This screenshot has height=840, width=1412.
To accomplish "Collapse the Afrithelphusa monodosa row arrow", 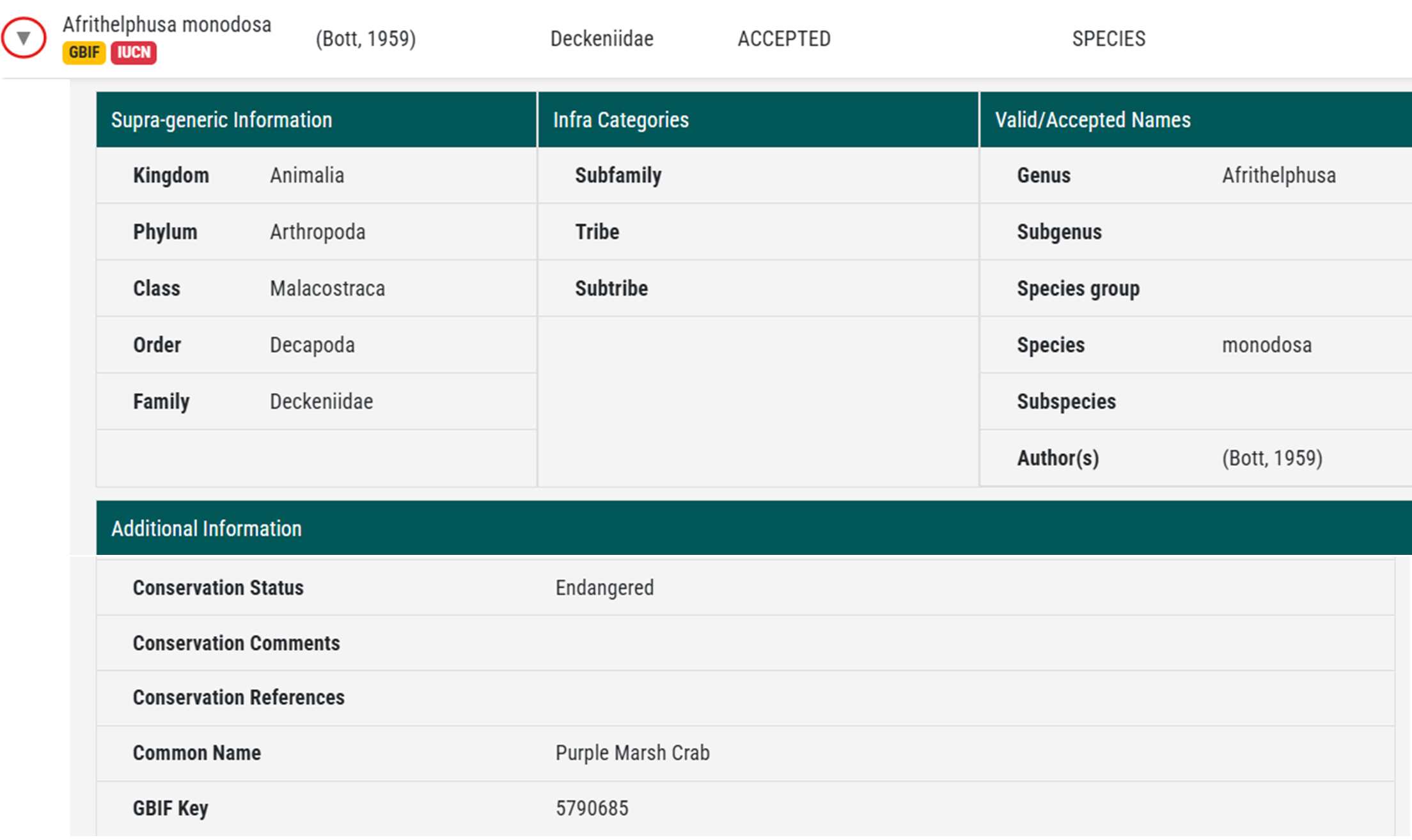I will point(24,38).
